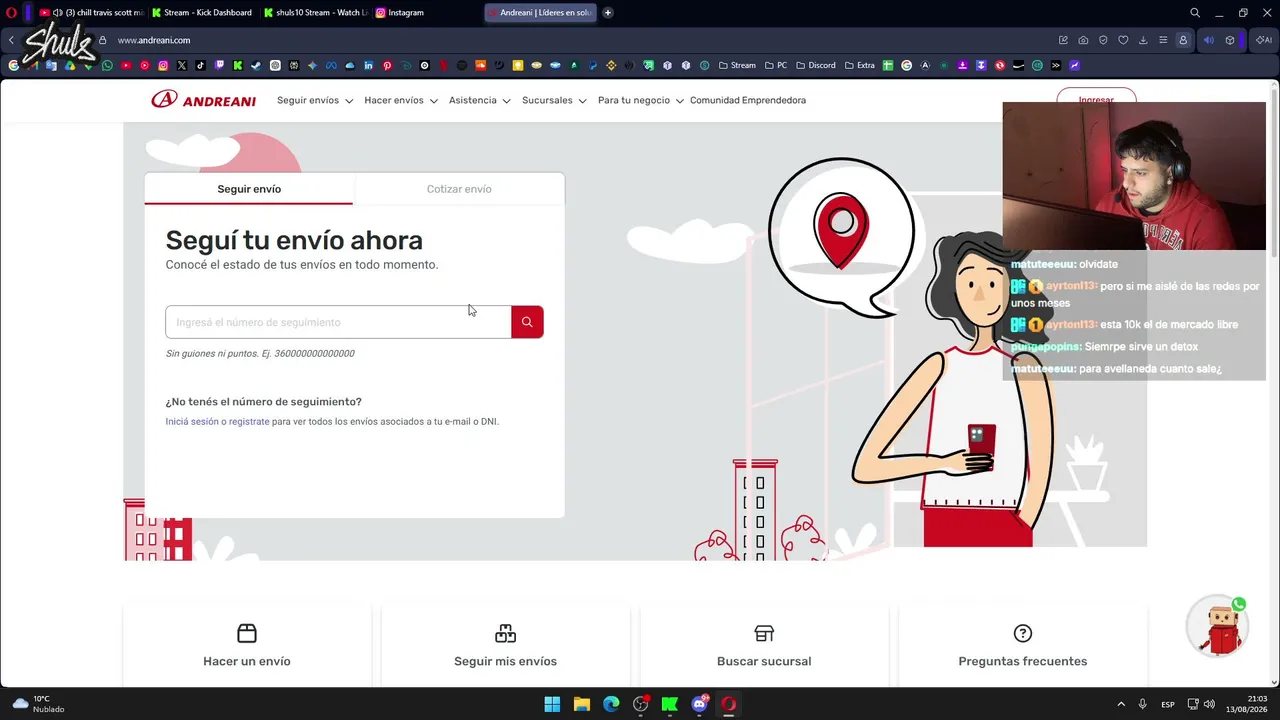1280x720 pixels.
Task: Focus the tracking number input field
Action: point(338,322)
